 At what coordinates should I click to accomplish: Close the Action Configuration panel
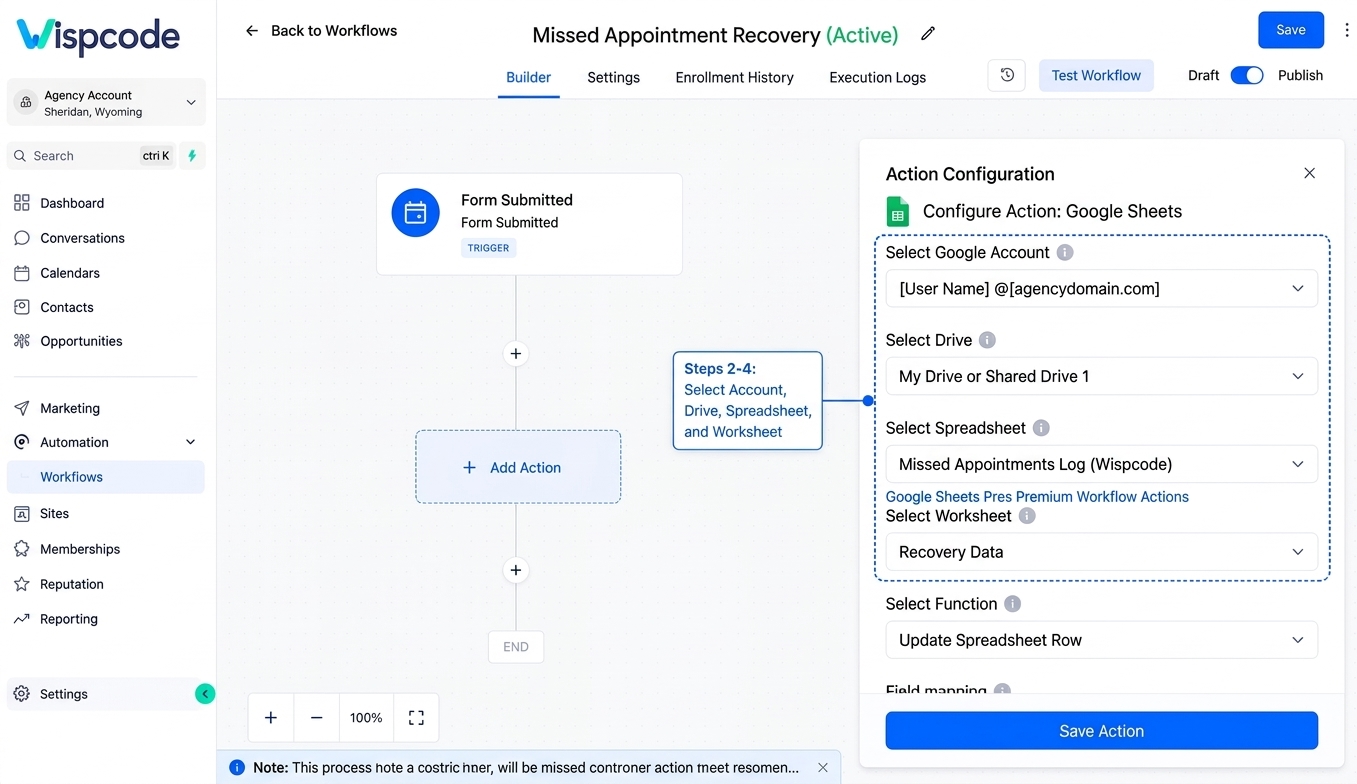1309,173
